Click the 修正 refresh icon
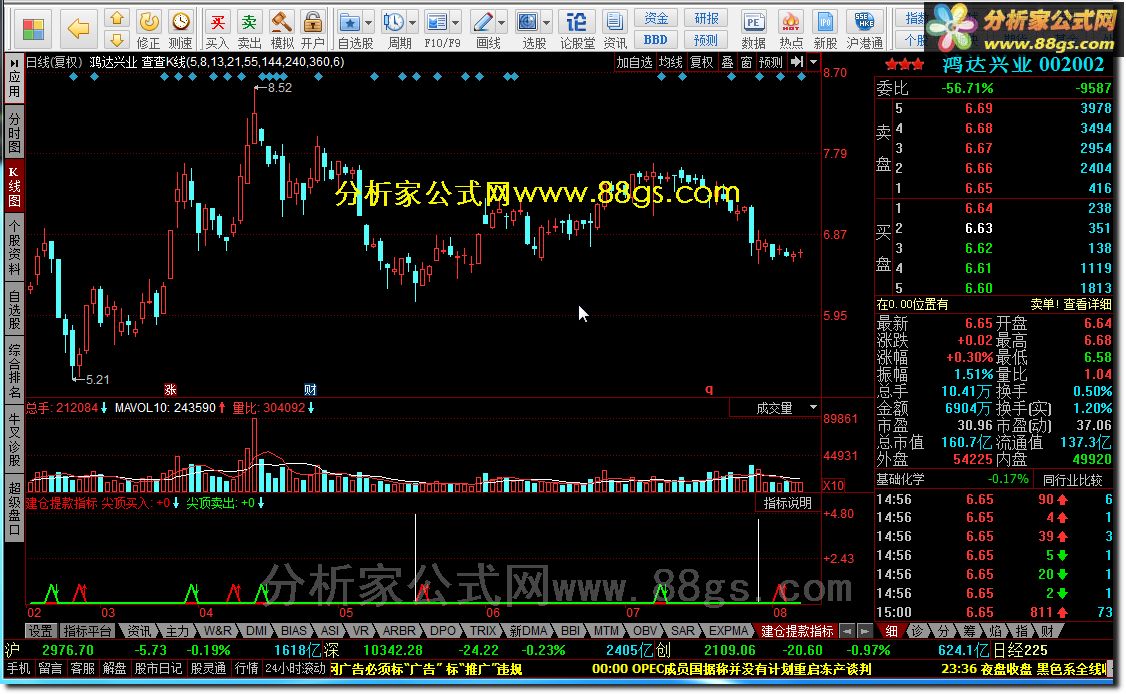 pyautogui.click(x=149, y=22)
